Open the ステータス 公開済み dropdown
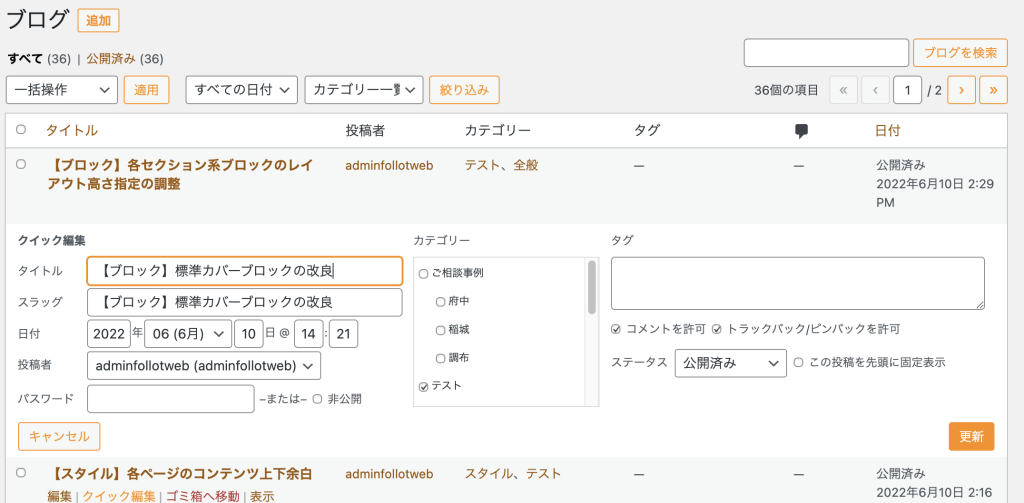The width and height of the screenshot is (1024, 503). 730,363
